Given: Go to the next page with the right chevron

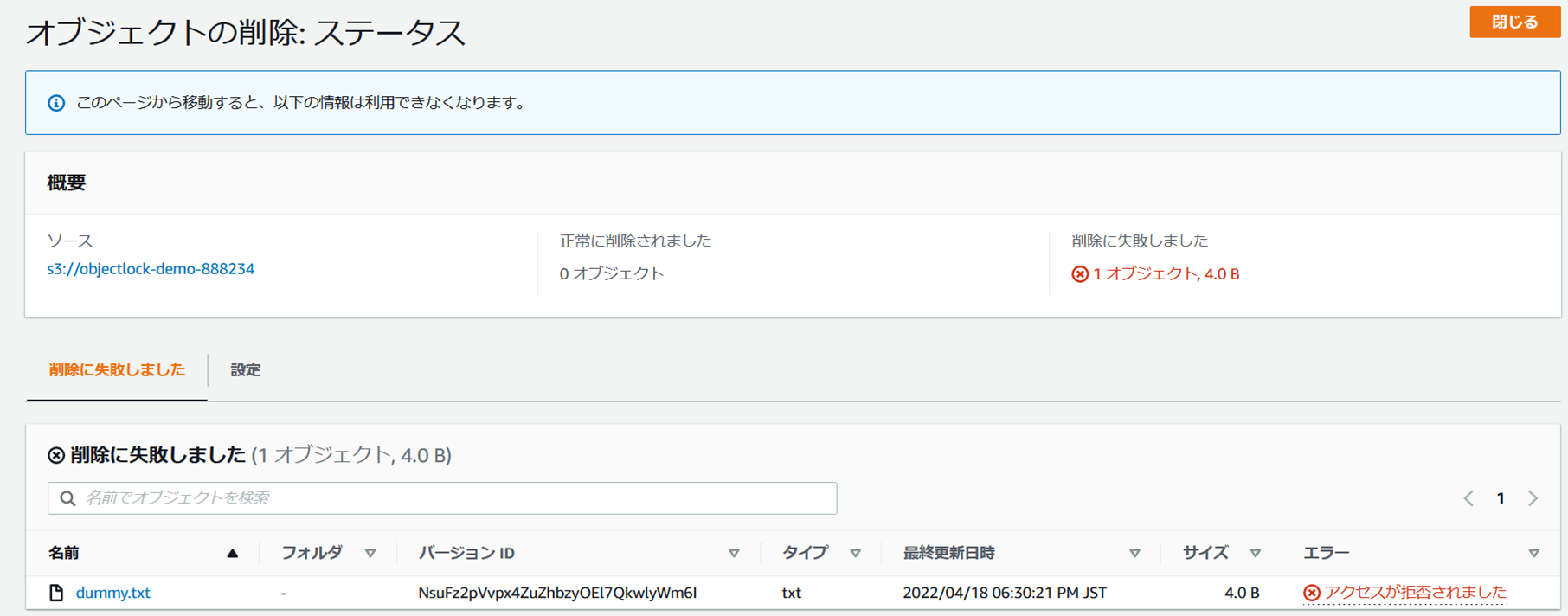Looking at the screenshot, I should click(1533, 498).
